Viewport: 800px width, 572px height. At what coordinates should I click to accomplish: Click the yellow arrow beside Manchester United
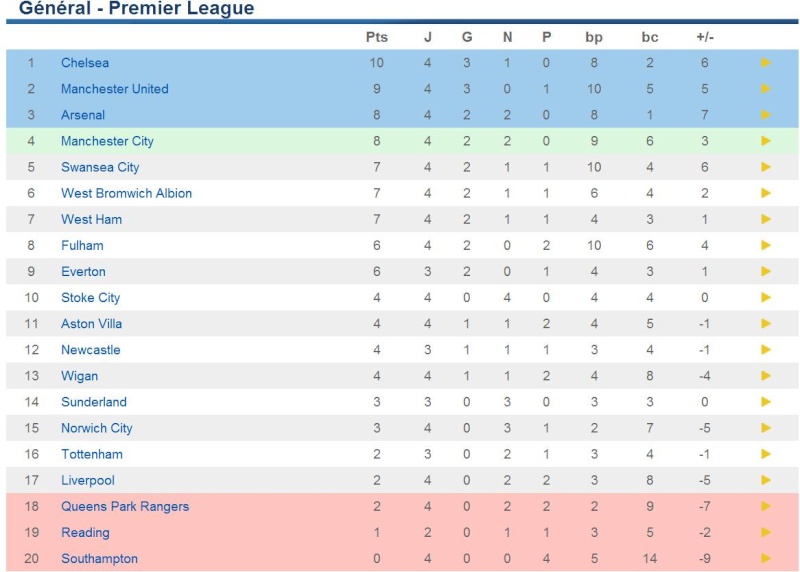point(765,89)
